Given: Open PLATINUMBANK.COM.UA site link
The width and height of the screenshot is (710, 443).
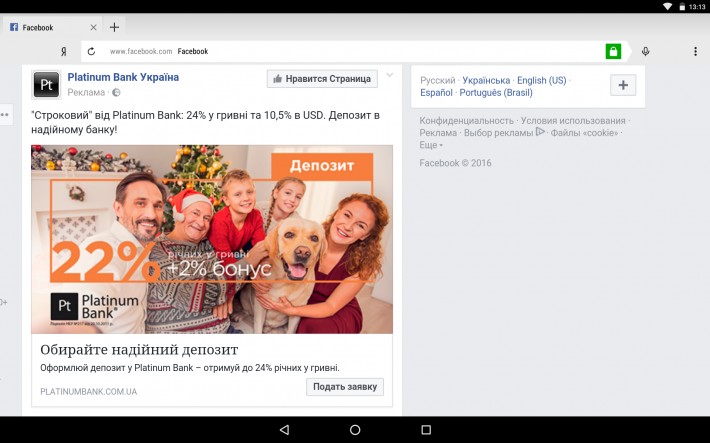Looking at the screenshot, I should [89, 391].
